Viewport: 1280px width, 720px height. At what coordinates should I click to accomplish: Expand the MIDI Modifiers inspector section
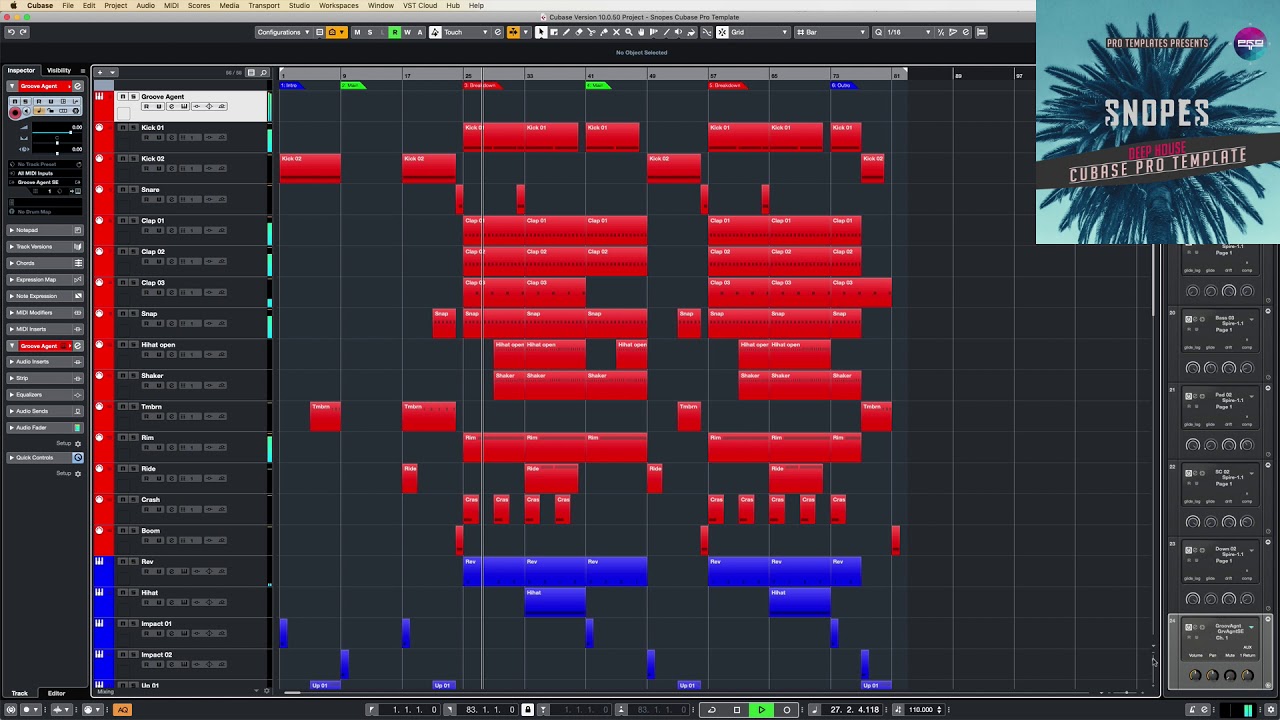tap(45, 312)
